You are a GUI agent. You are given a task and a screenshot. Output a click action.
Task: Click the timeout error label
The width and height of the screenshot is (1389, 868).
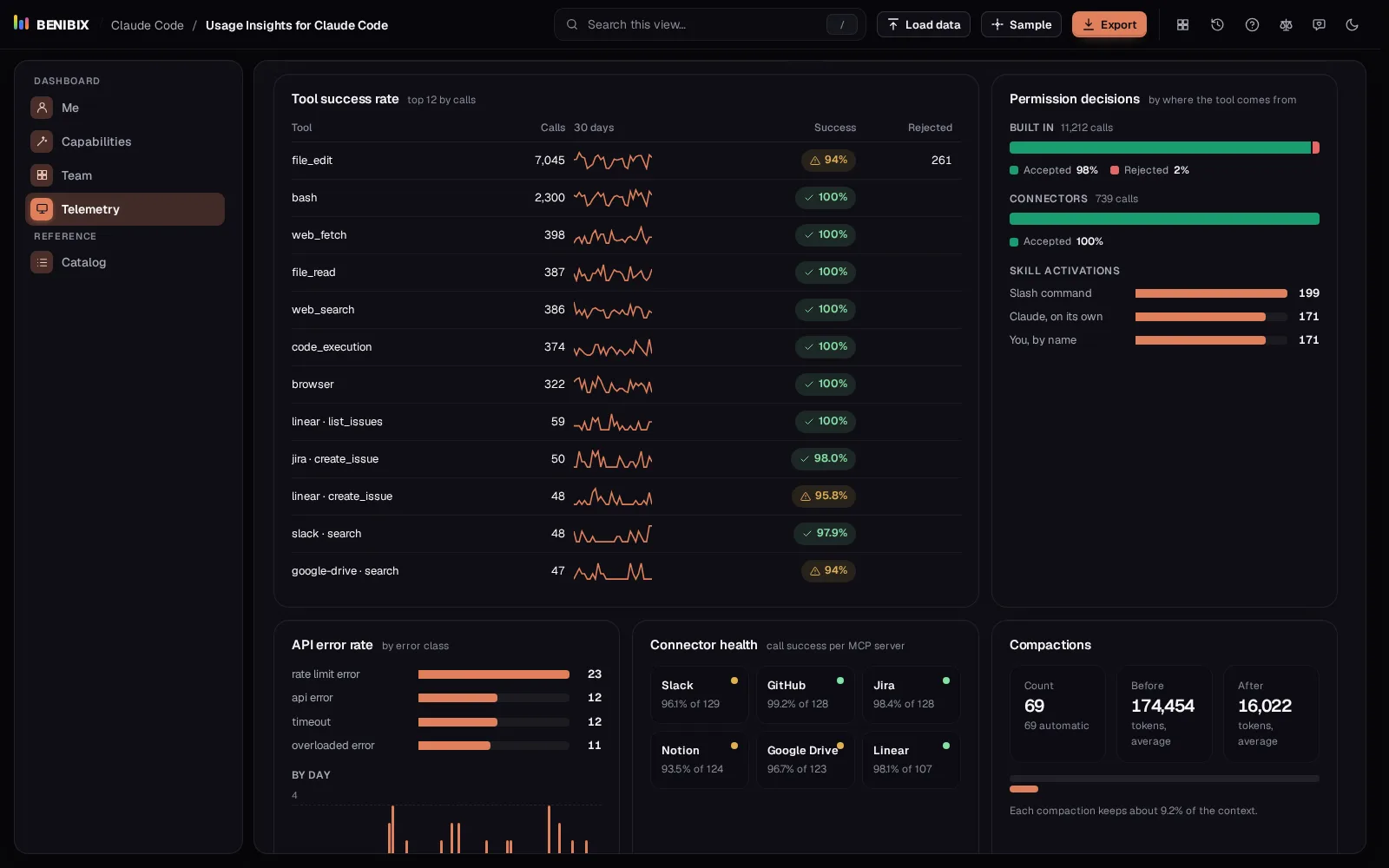311,722
